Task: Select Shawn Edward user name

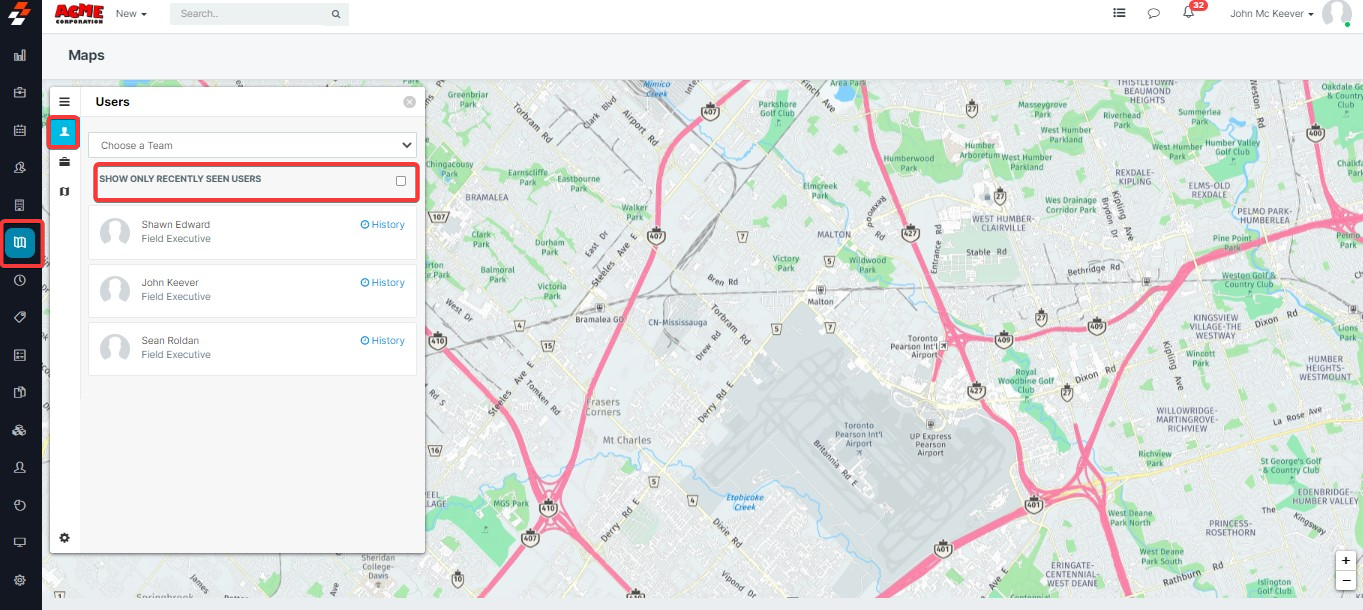Action: click(176, 225)
